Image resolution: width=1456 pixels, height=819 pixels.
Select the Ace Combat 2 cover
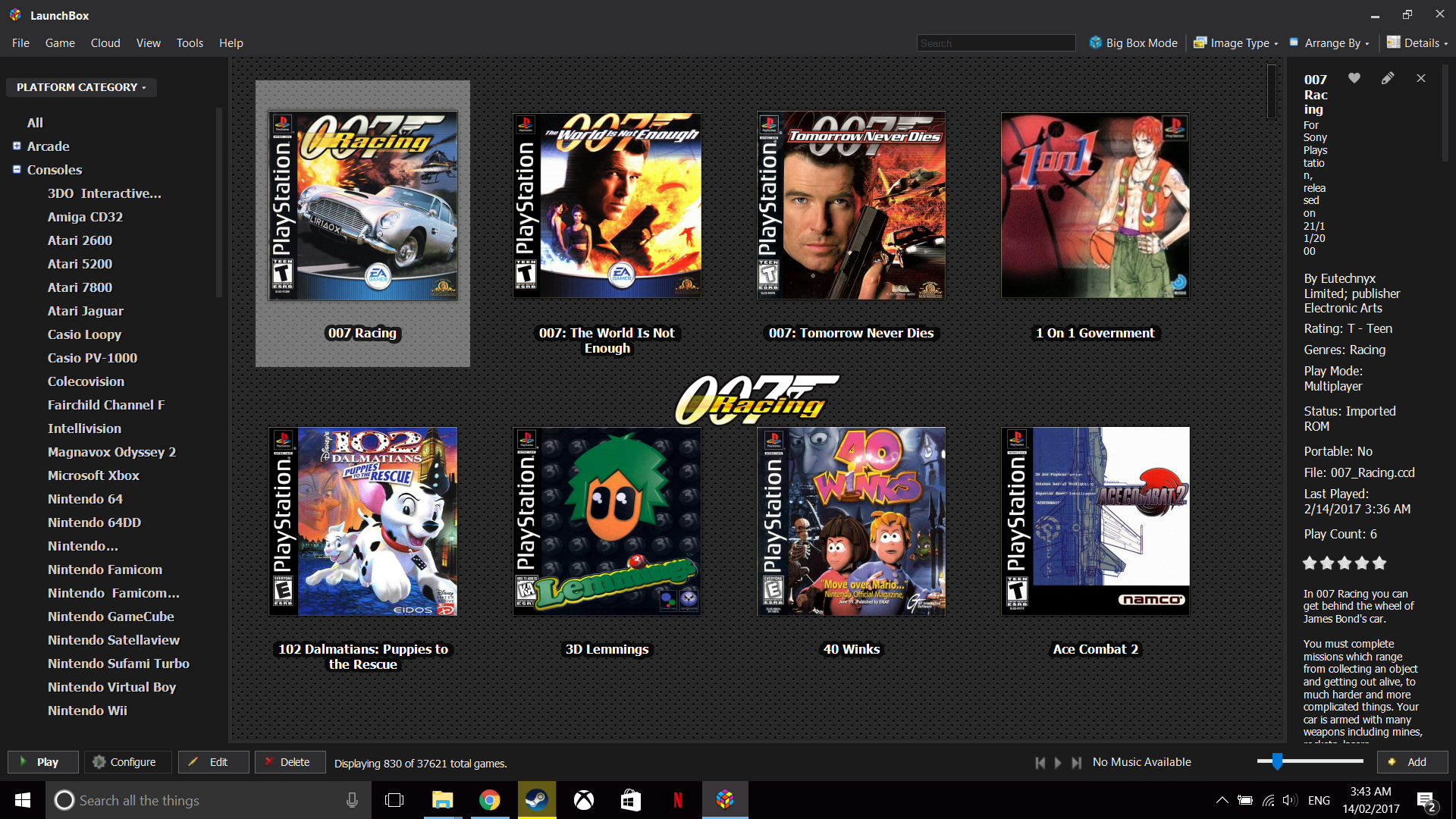[1096, 521]
